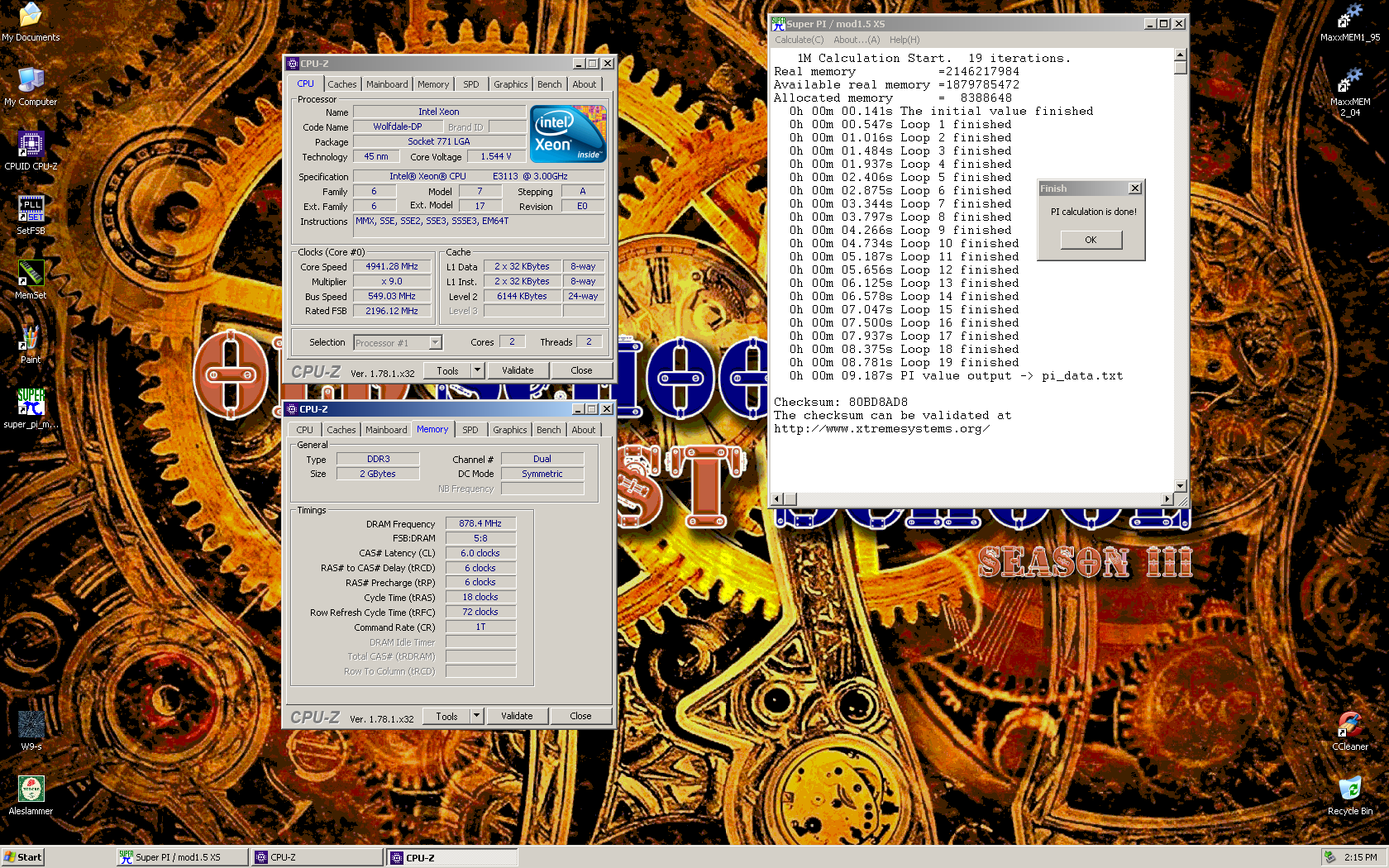This screenshot has height=868, width=1389.
Task: Open About tab in bottom CPU-Z window
Action: click(584, 430)
